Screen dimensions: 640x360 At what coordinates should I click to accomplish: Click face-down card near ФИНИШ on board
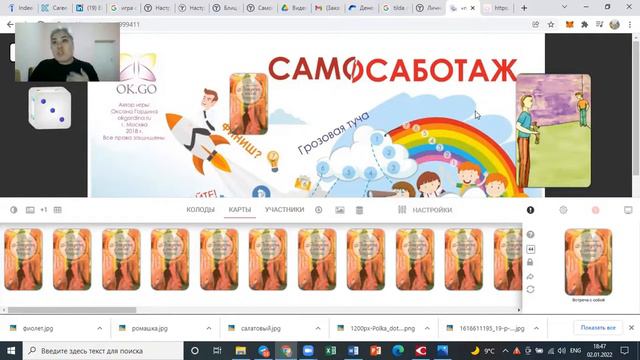pos(249,104)
